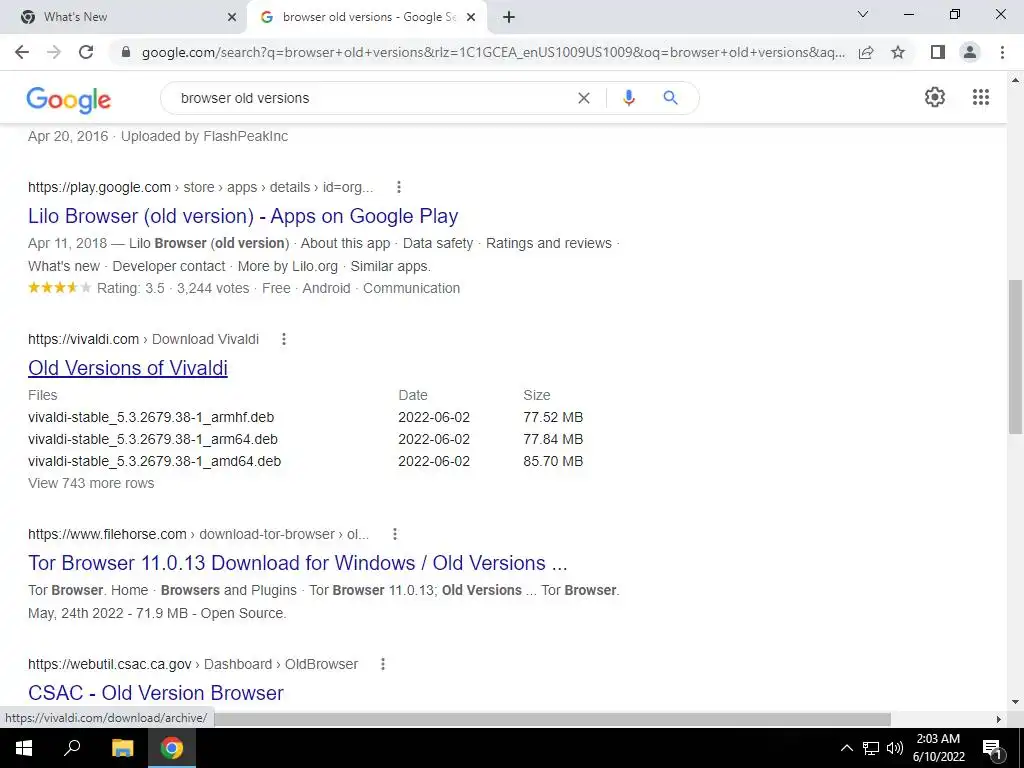Open the Chrome three-dot menu

coord(1002,52)
